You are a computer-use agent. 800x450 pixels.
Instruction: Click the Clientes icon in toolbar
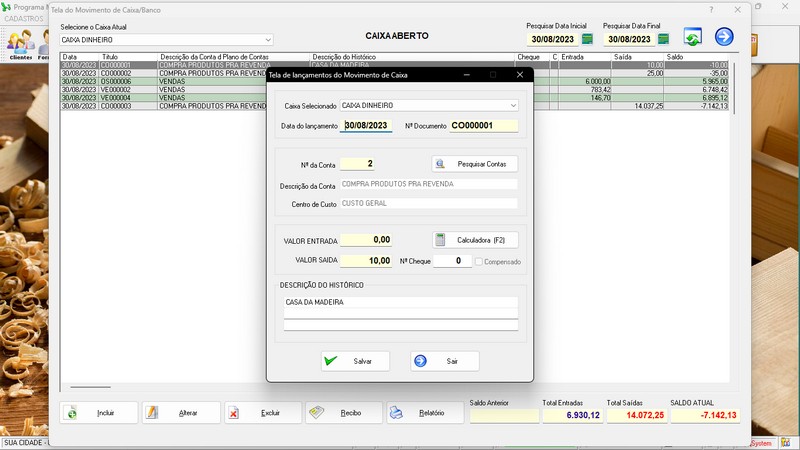(x=20, y=45)
